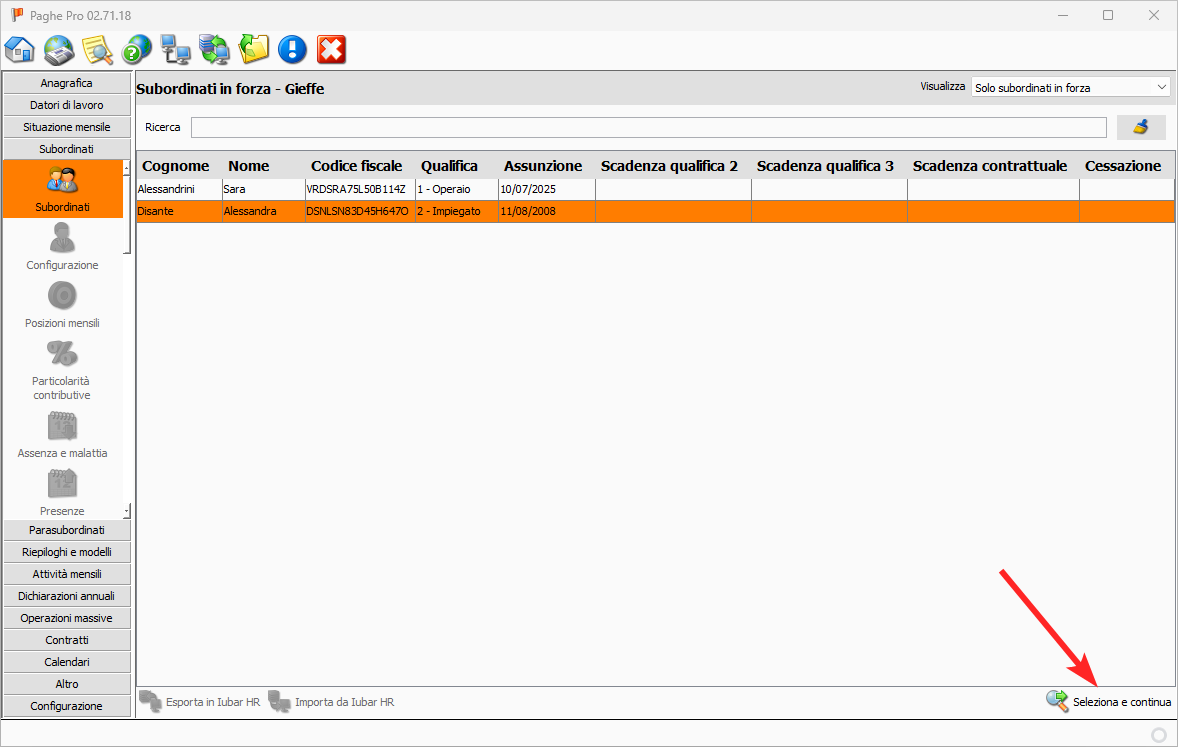The height and width of the screenshot is (747, 1178).
Task: Expand the Parasubordinati sidebar section
Action: [67, 530]
